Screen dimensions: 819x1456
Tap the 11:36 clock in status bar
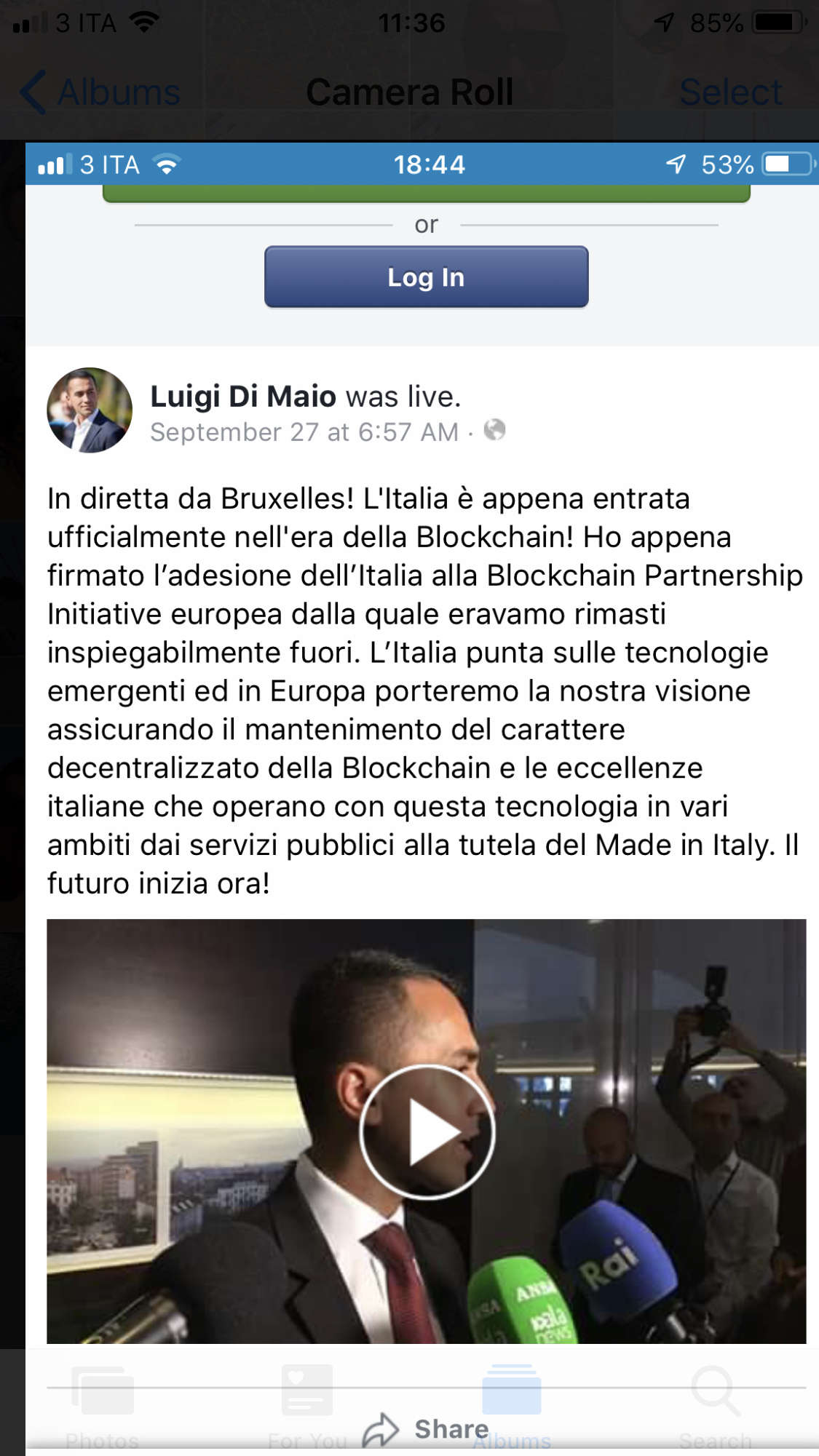(411, 23)
